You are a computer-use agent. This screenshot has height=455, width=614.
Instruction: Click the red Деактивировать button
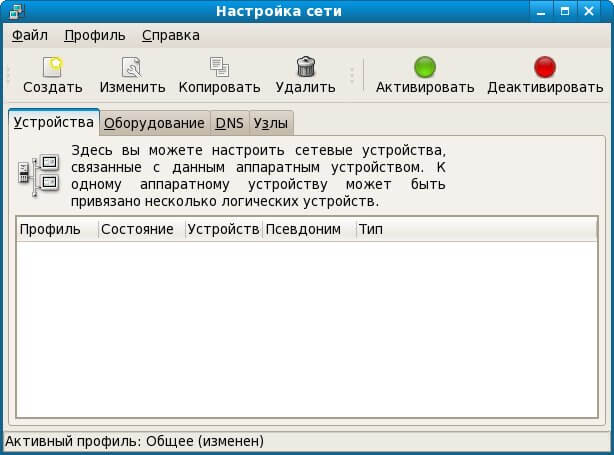[544, 68]
